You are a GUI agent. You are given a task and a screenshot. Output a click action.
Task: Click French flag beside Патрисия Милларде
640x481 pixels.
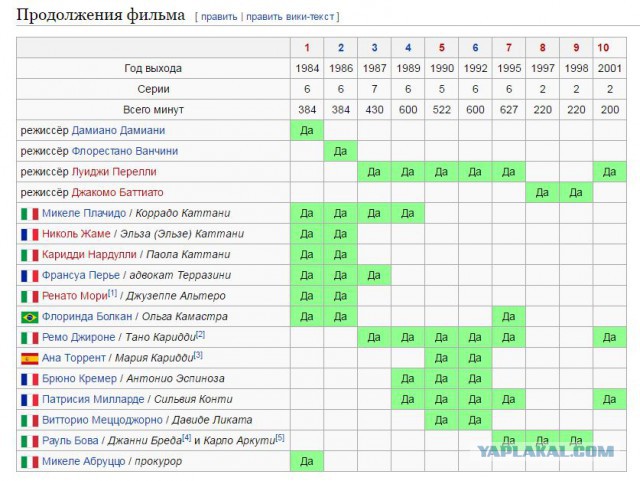click(30, 400)
